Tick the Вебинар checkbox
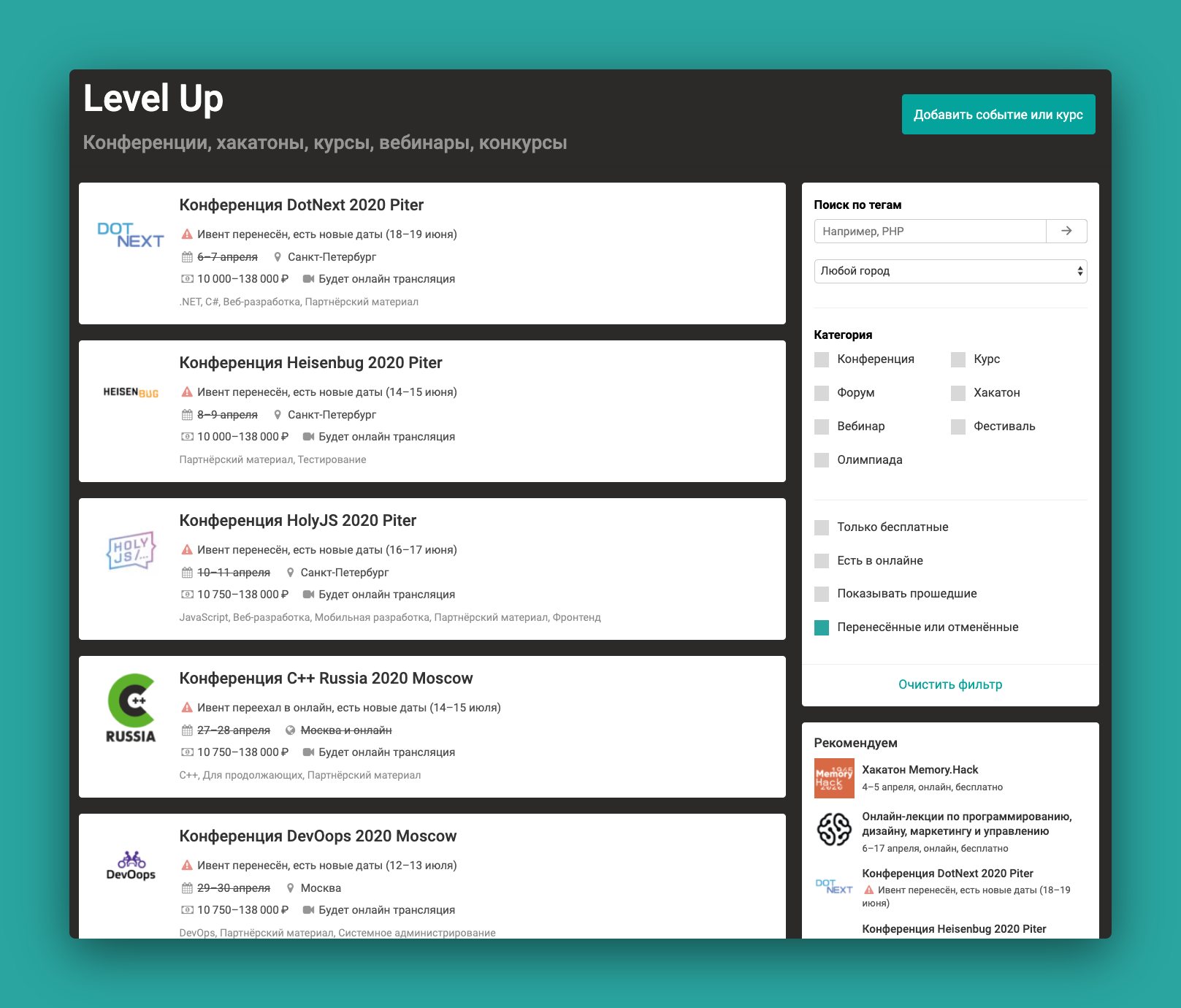 point(822,427)
